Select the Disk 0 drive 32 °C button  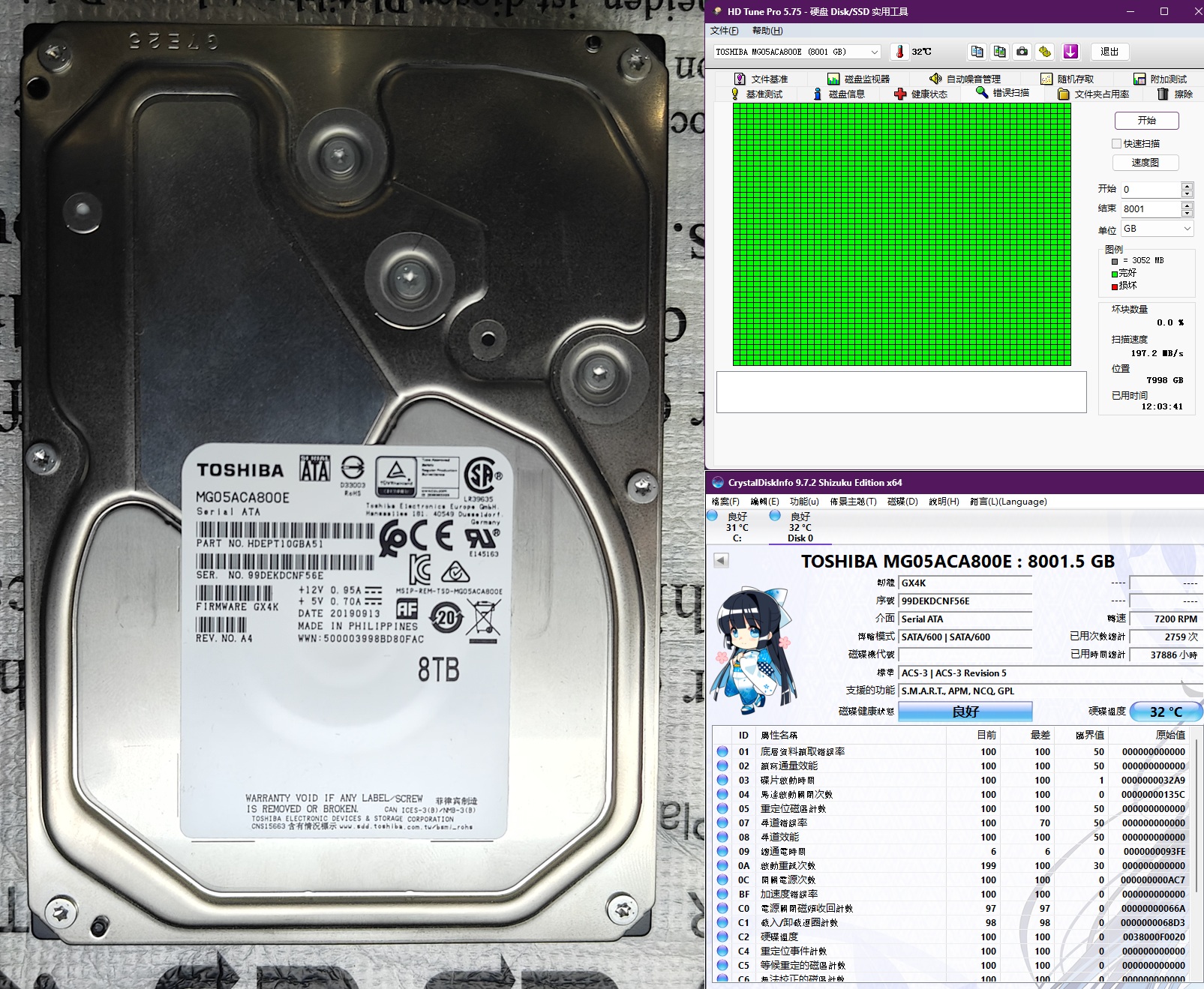coord(800,527)
